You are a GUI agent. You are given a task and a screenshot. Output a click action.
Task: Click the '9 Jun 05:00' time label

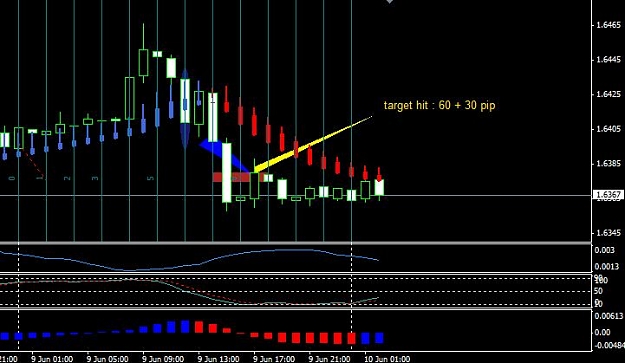click(107, 359)
